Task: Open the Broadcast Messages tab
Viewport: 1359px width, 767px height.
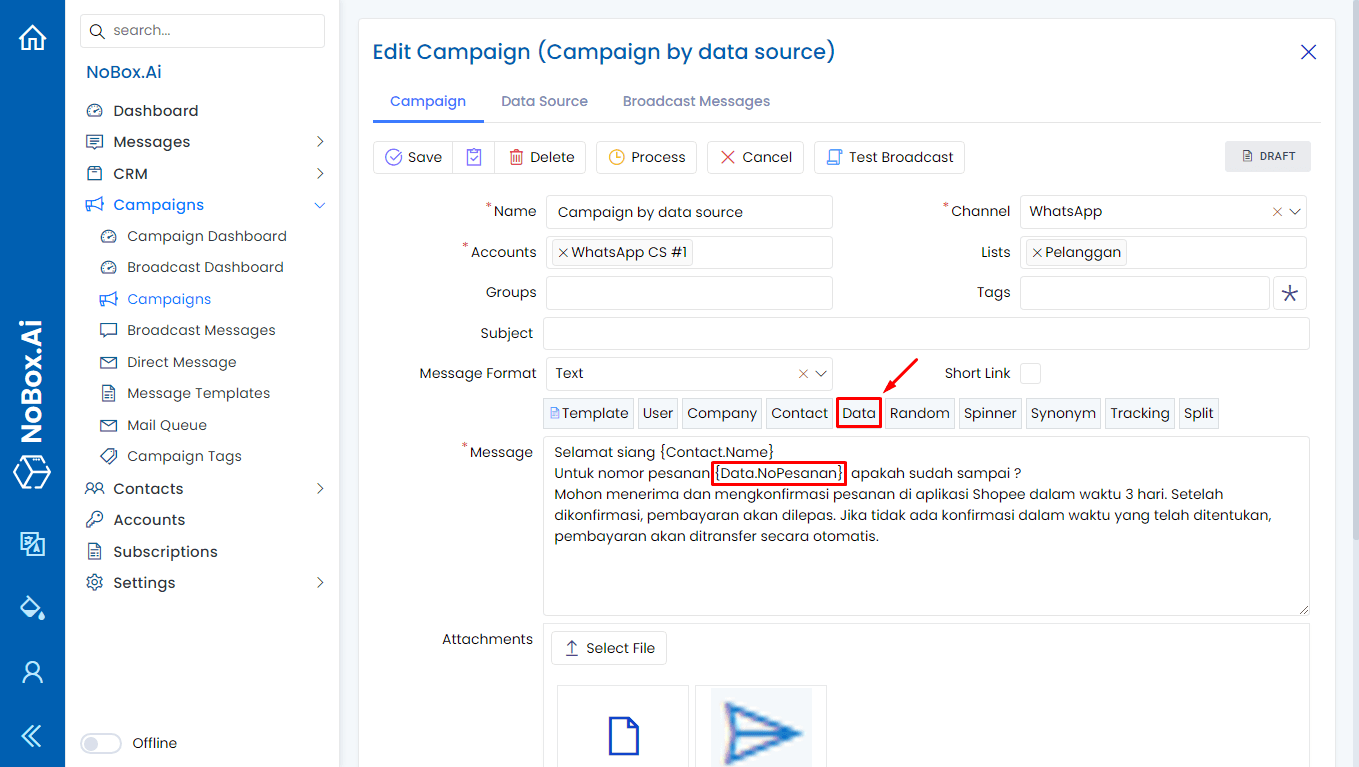Action: 696,101
